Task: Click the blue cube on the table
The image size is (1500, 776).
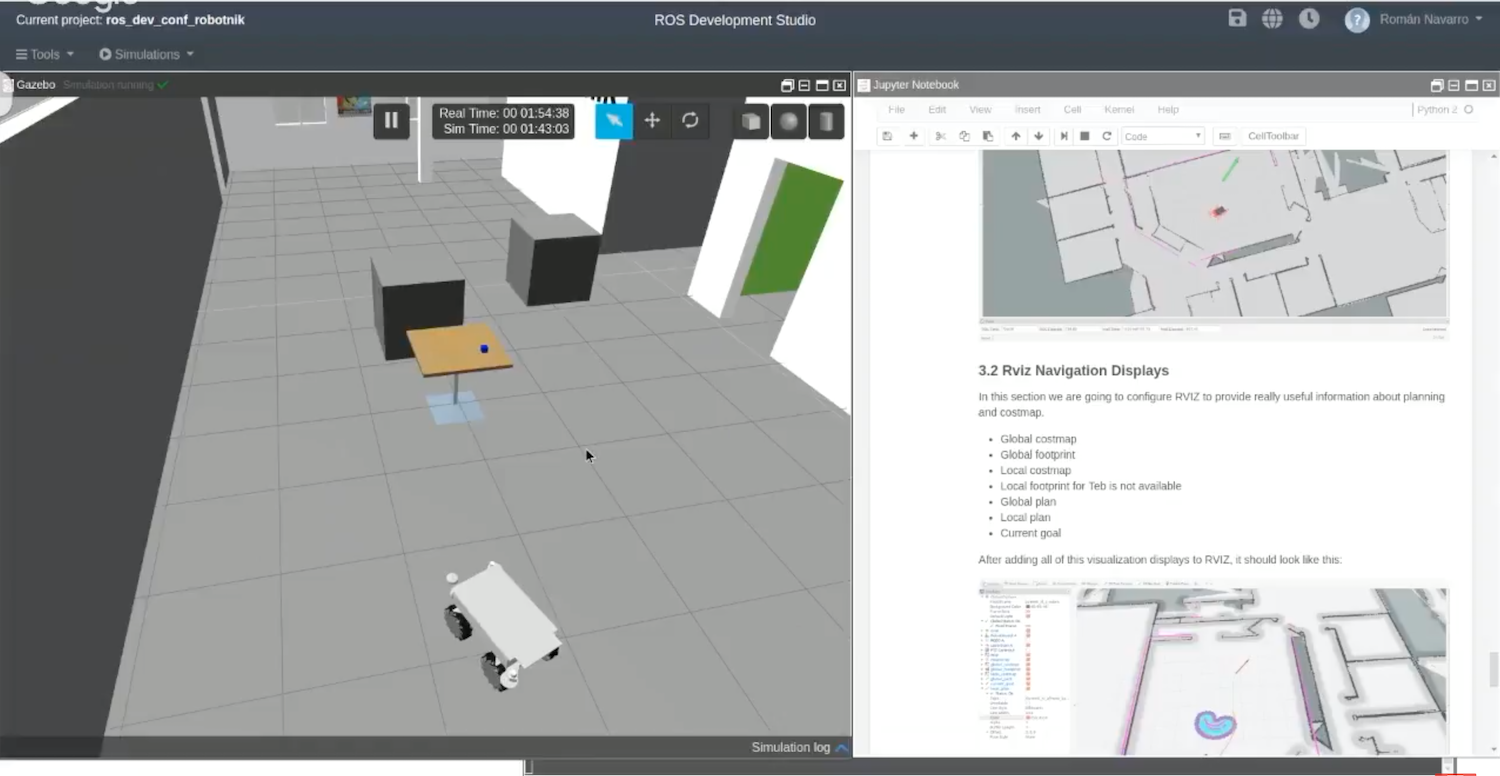Action: (484, 349)
